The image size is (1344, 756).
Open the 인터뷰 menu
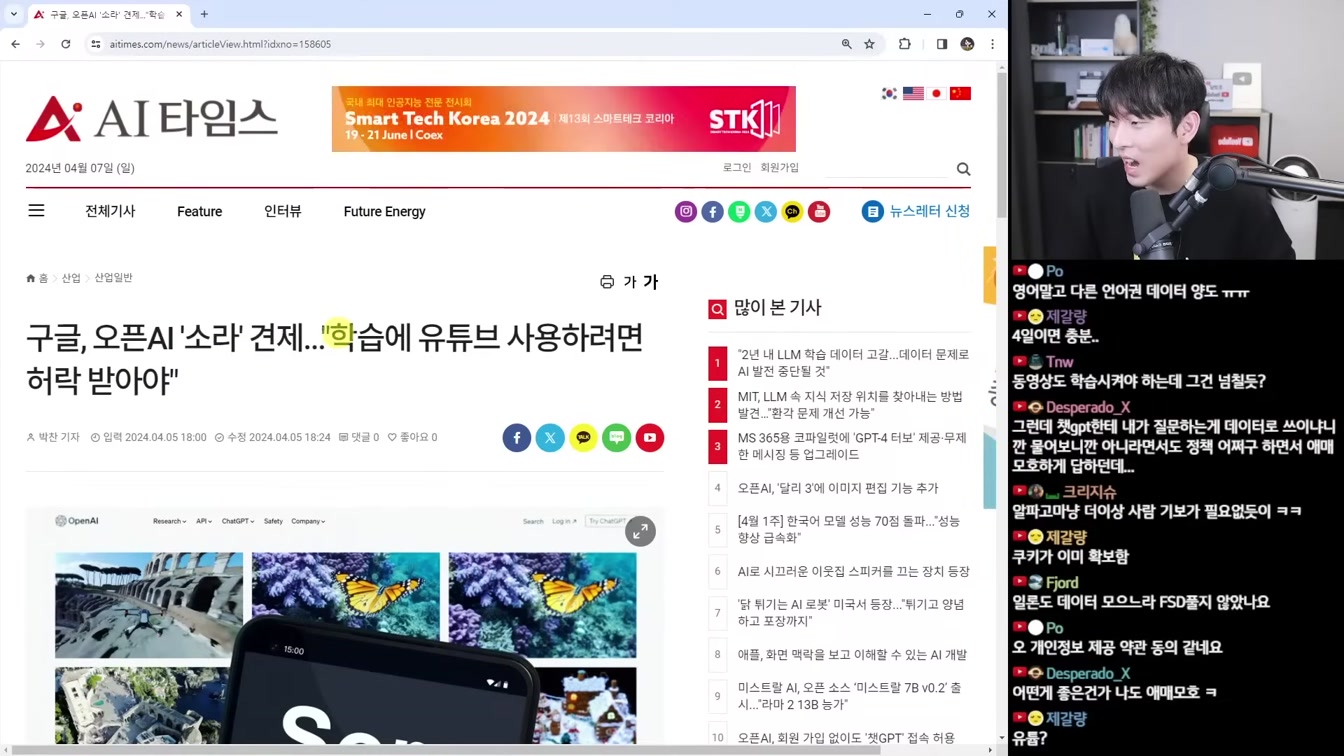pyautogui.click(x=283, y=211)
